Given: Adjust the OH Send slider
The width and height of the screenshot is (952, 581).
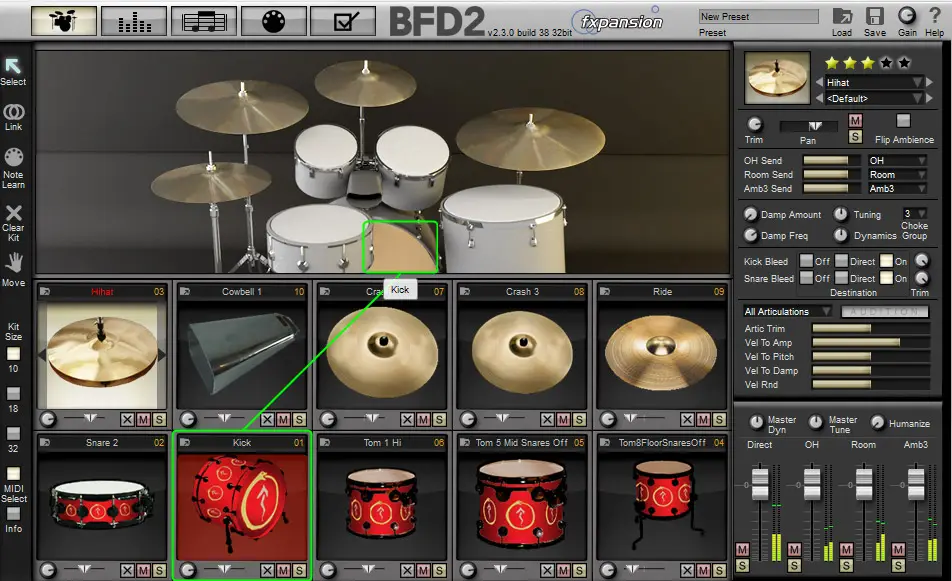Looking at the screenshot, I should [831, 160].
